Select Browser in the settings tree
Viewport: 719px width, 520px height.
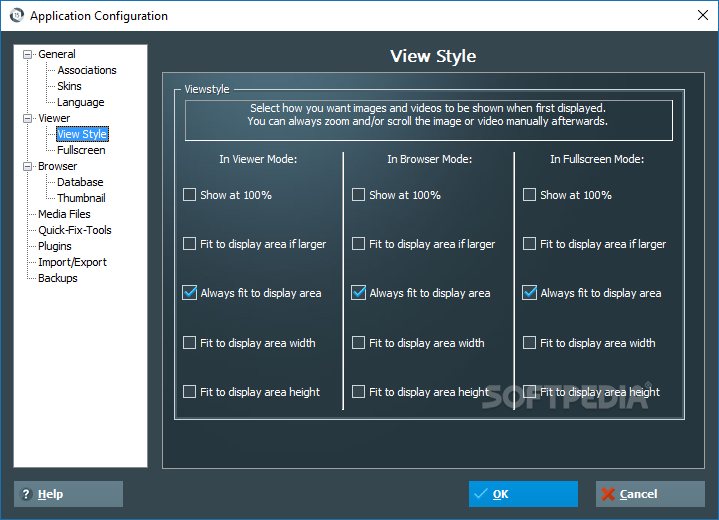point(57,166)
